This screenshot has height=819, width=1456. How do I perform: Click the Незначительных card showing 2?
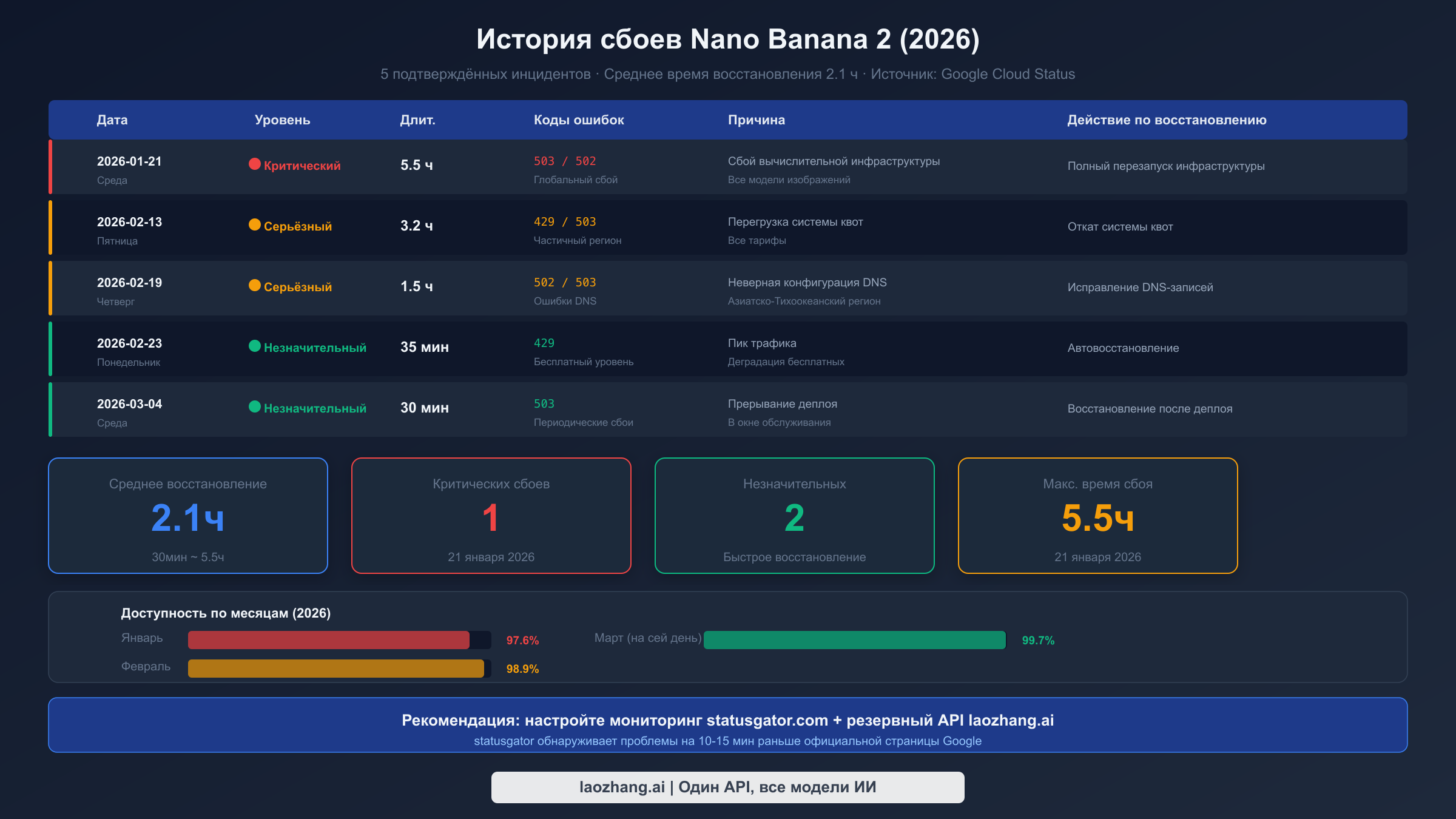tap(794, 515)
